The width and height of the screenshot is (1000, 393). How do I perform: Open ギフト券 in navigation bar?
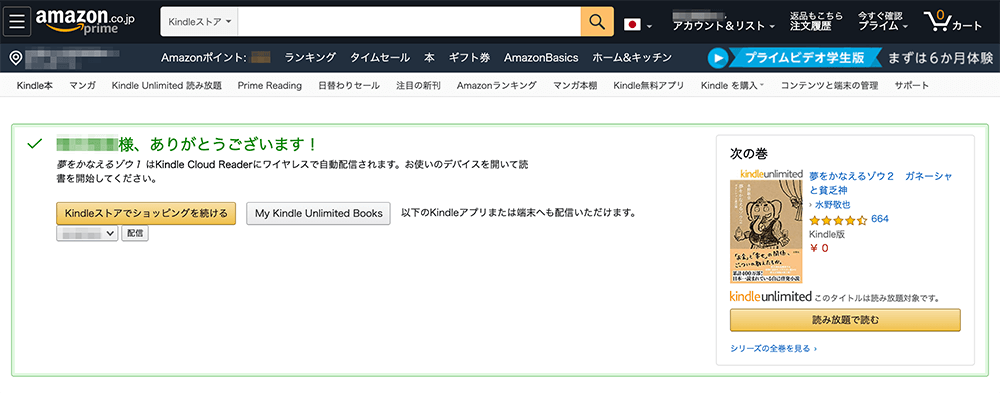[x=469, y=58]
